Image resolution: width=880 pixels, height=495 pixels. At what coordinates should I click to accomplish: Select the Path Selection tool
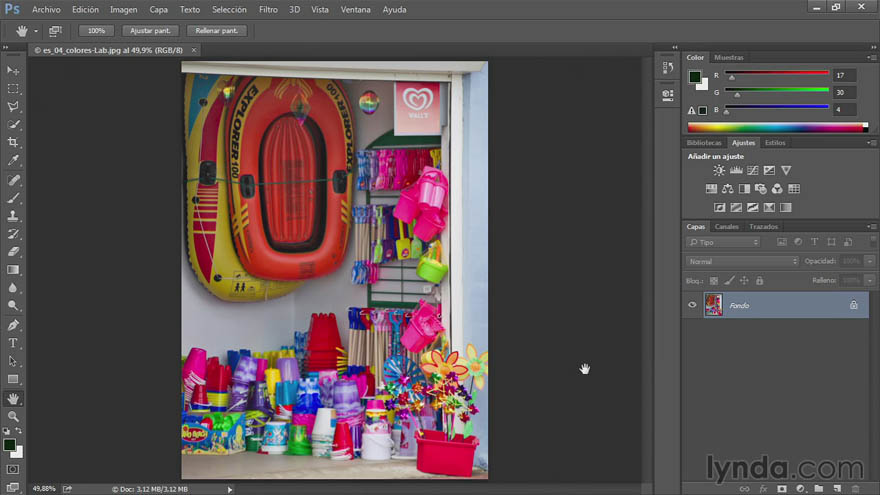click(x=13, y=361)
